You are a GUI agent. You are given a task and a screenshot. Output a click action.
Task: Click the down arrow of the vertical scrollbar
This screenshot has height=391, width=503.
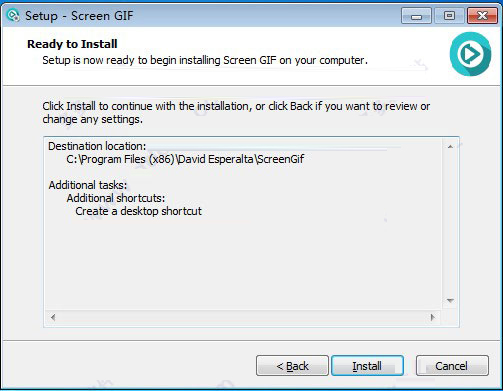pos(450,301)
